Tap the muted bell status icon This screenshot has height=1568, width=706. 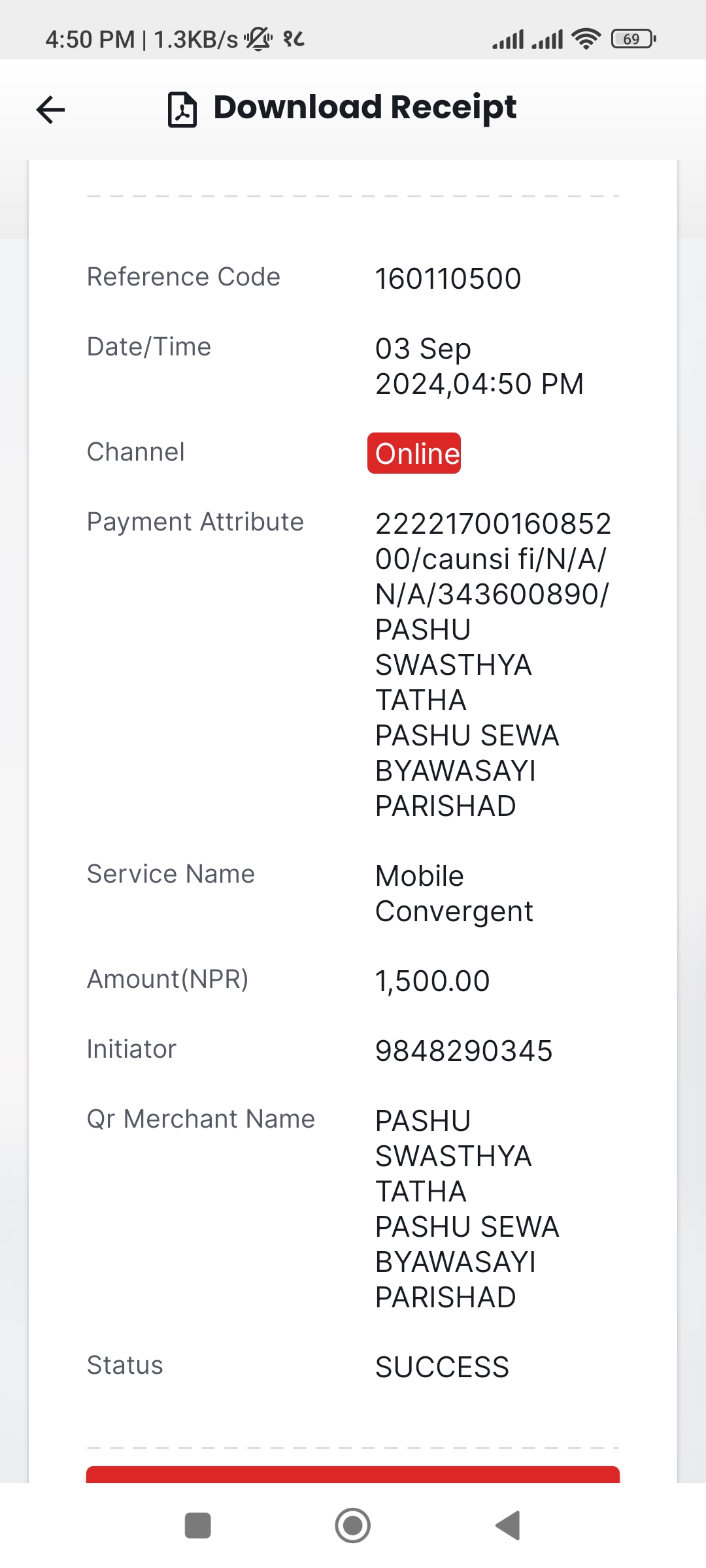[x=258, y=39]
